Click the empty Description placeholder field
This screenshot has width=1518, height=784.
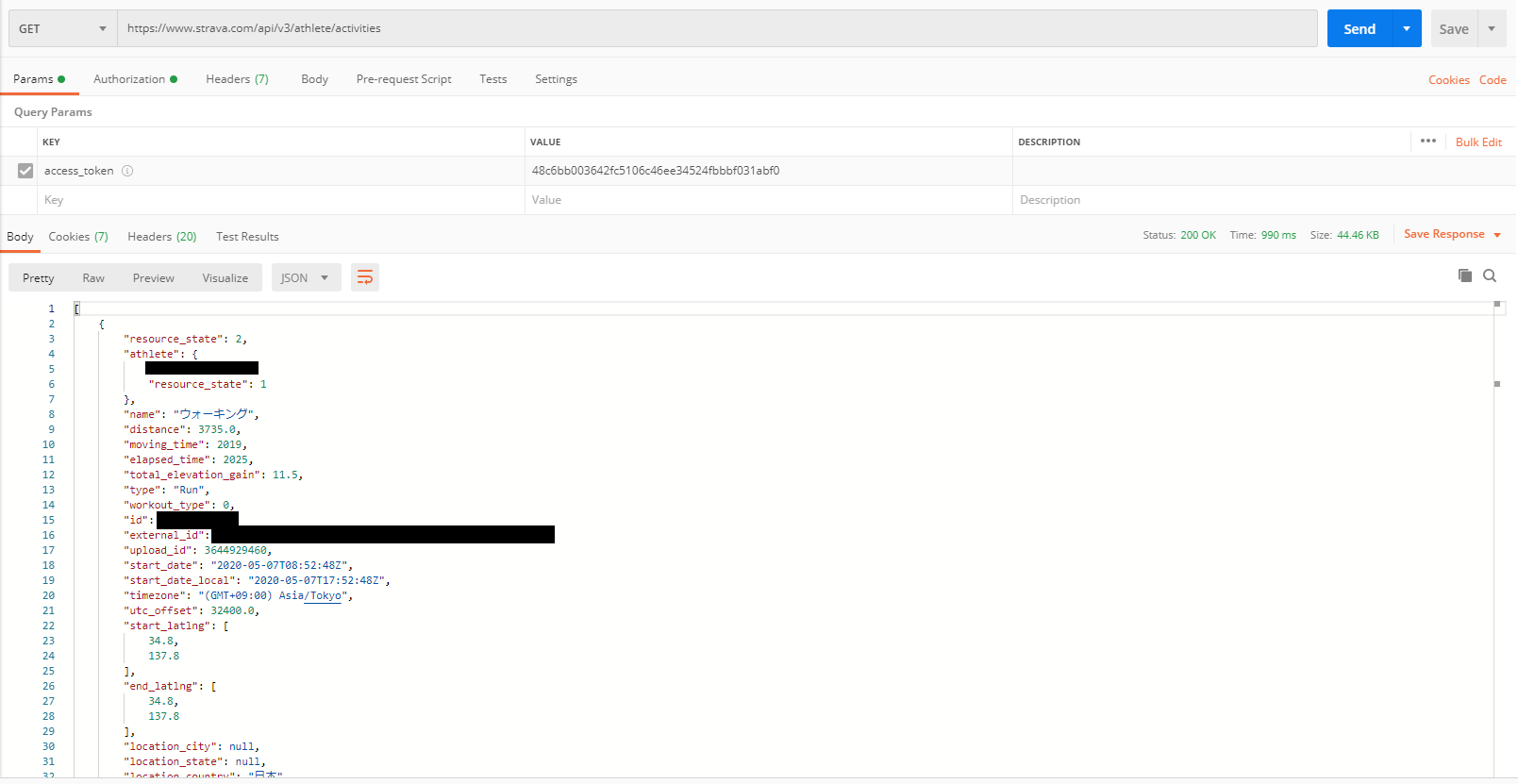coord(1263,200)
